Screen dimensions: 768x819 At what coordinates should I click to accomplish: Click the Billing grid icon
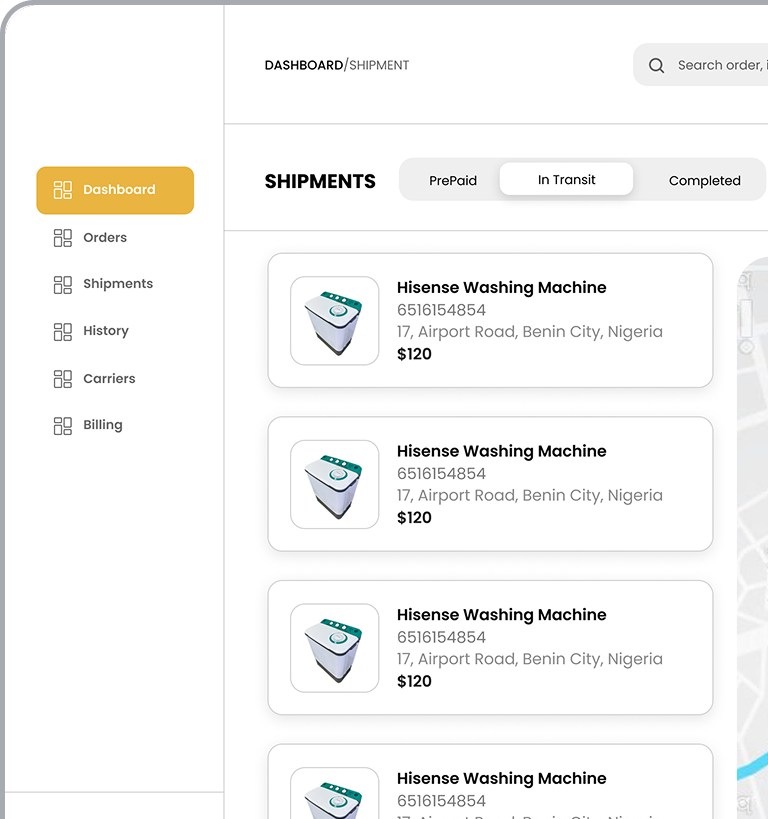point(63,426)
